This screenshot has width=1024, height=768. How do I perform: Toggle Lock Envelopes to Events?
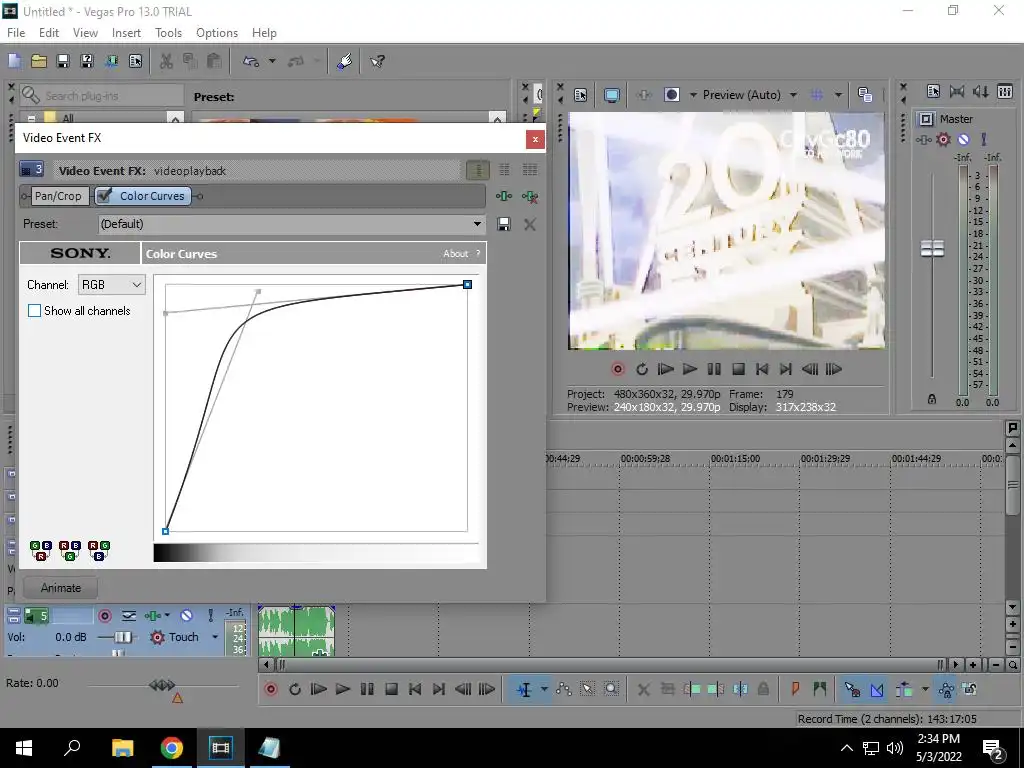tap(946, 689)
